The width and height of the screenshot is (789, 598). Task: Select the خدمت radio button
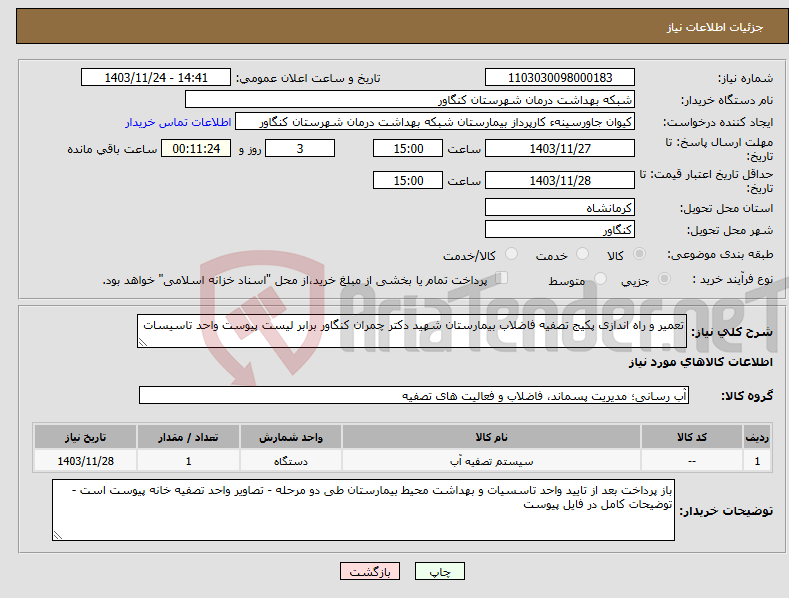point(582,254)
